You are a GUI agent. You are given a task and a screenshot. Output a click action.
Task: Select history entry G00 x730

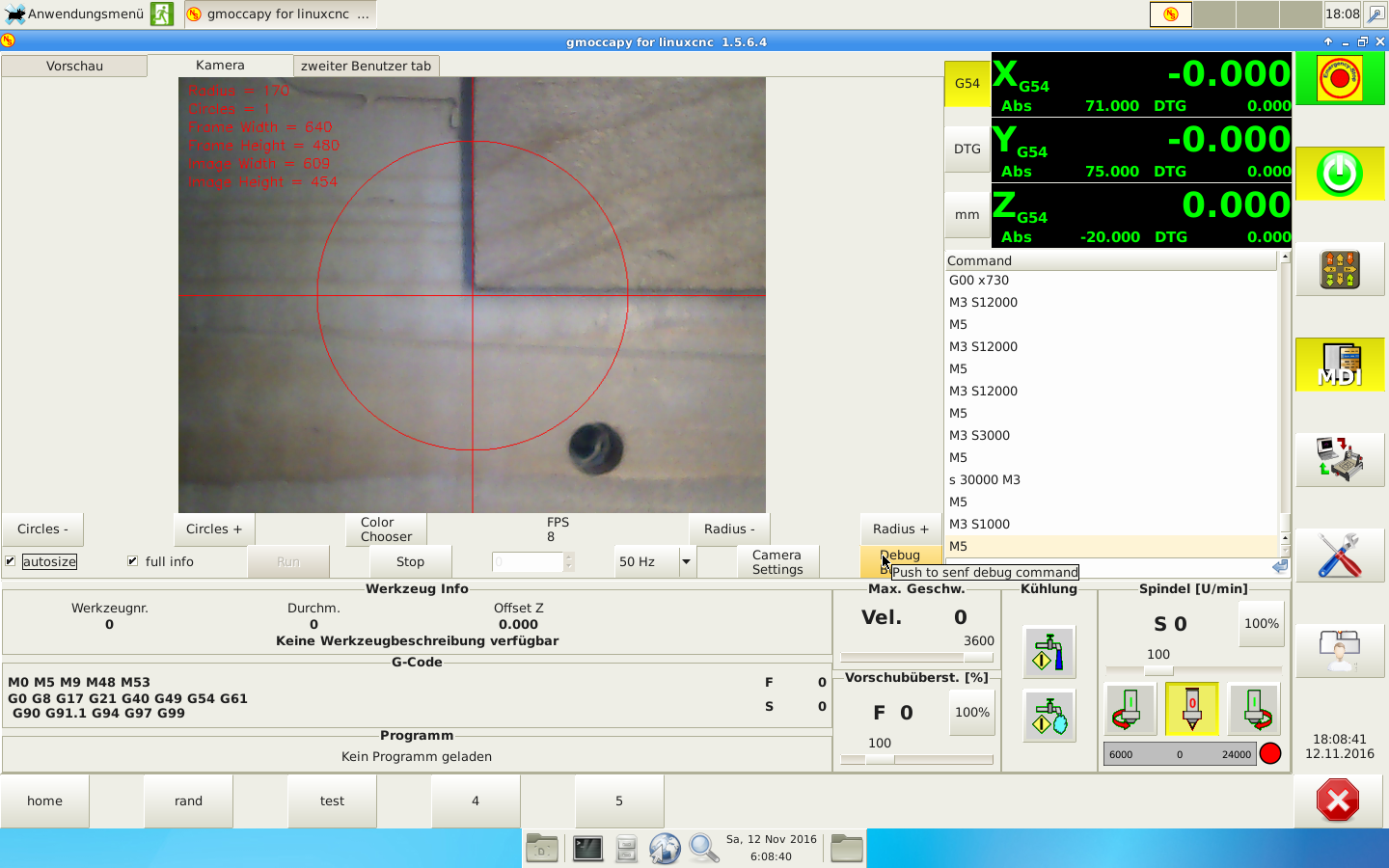pos(1111,281)
